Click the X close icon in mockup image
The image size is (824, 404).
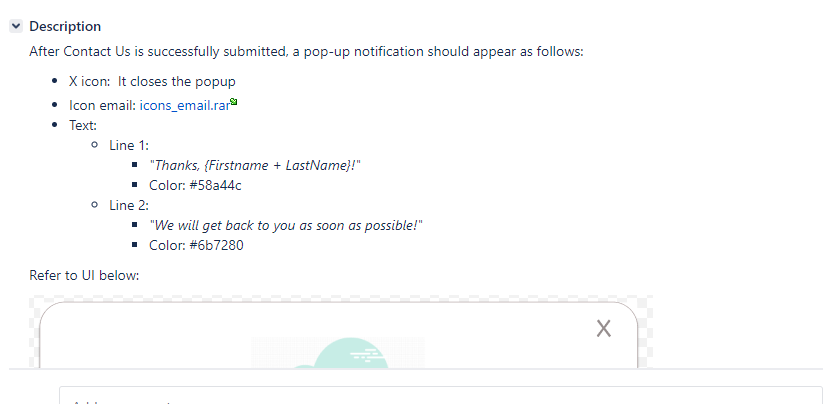point(604,329)
